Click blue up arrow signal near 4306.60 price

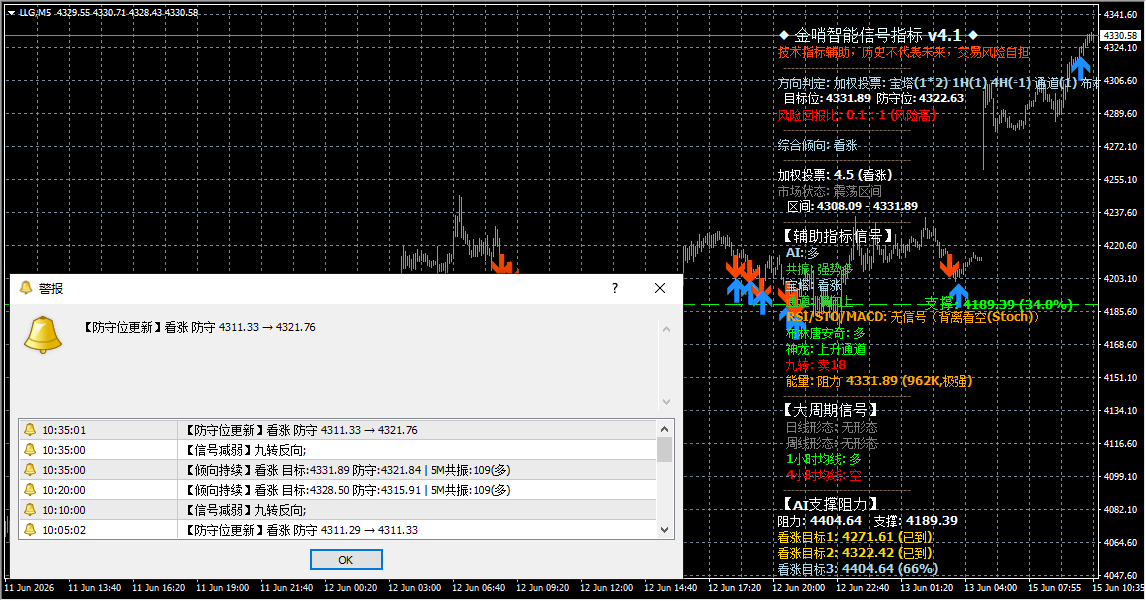click(x=1079, y=67)
